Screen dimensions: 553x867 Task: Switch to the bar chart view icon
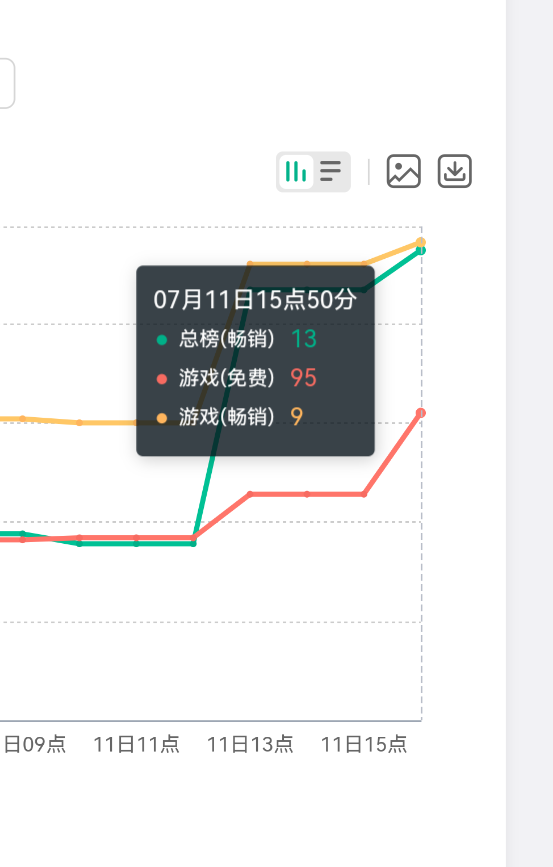[x=296, y=171]
